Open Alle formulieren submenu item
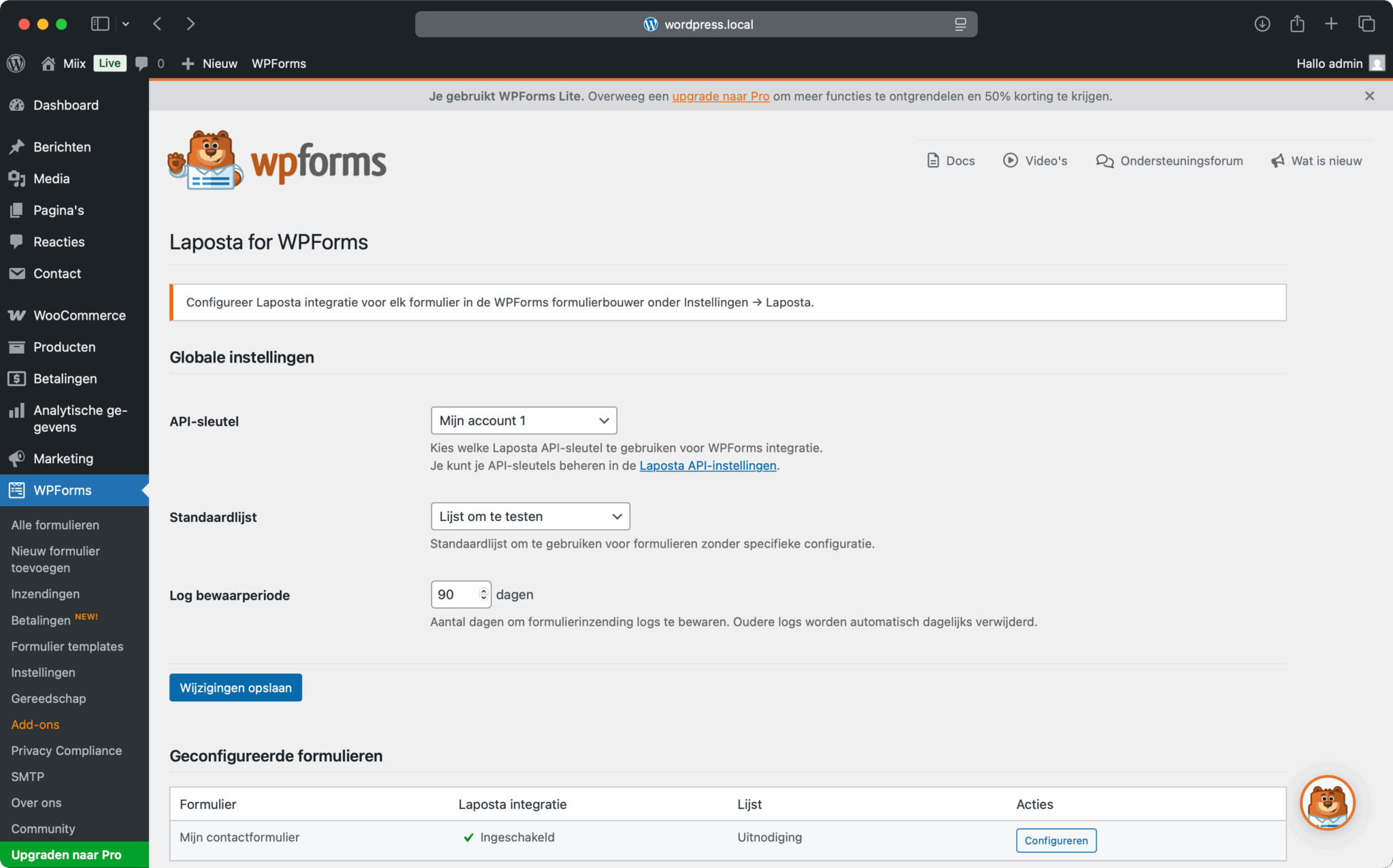The image size is (1393, 868). 55,524
